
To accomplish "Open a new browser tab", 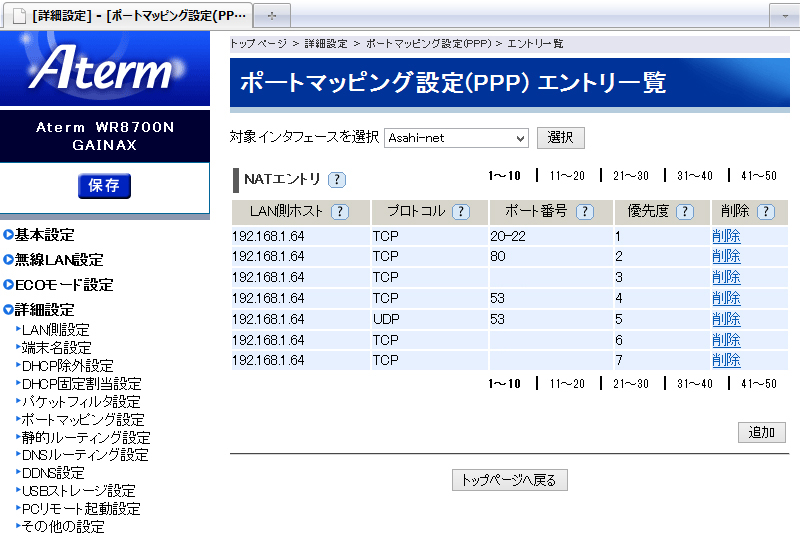I will 272,16.
